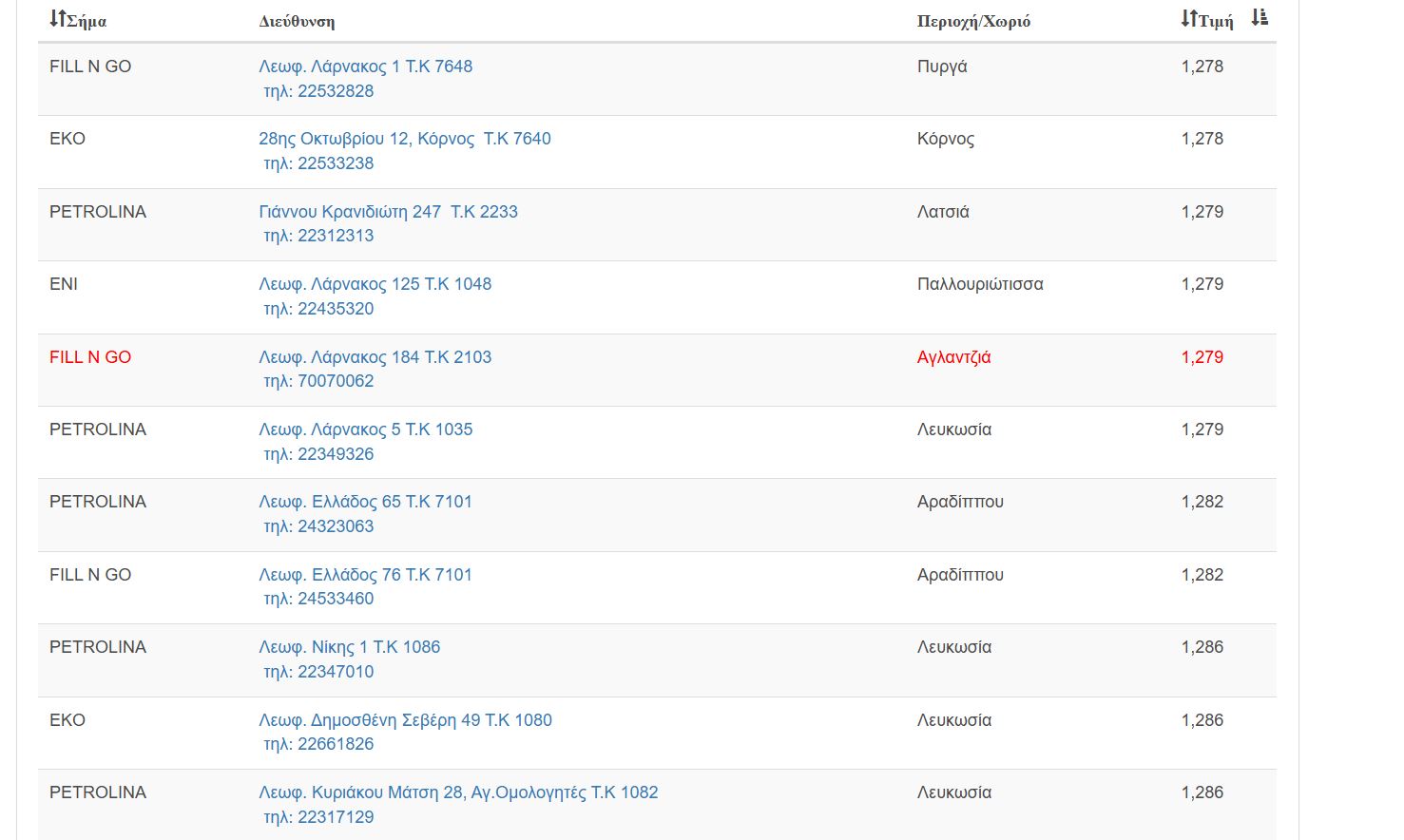Follow the Λεωφ. Λάρνακος 125 Τ.Κ 1048 link

(x=375, y=284)
